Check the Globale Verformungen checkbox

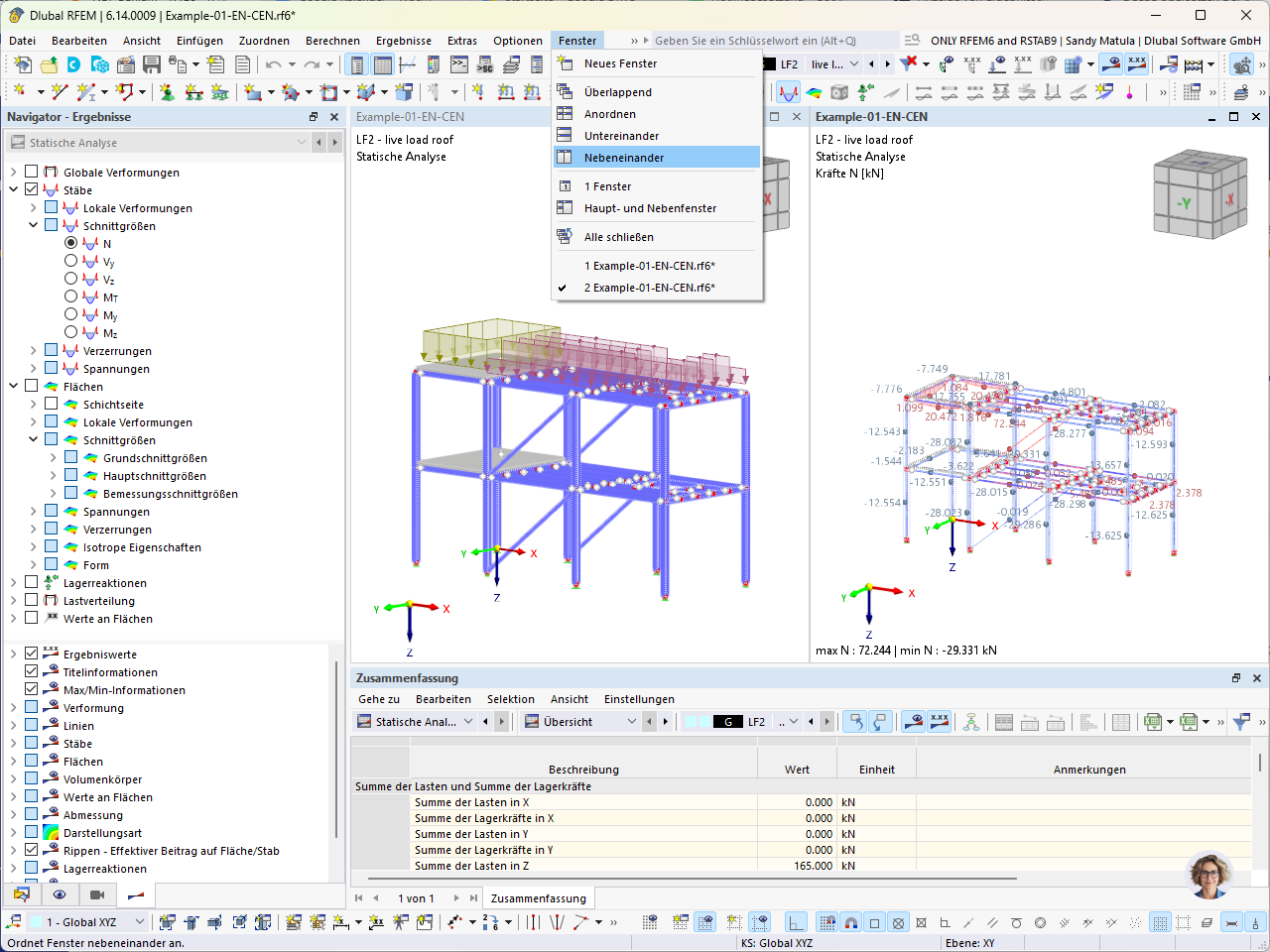point(32,173)
